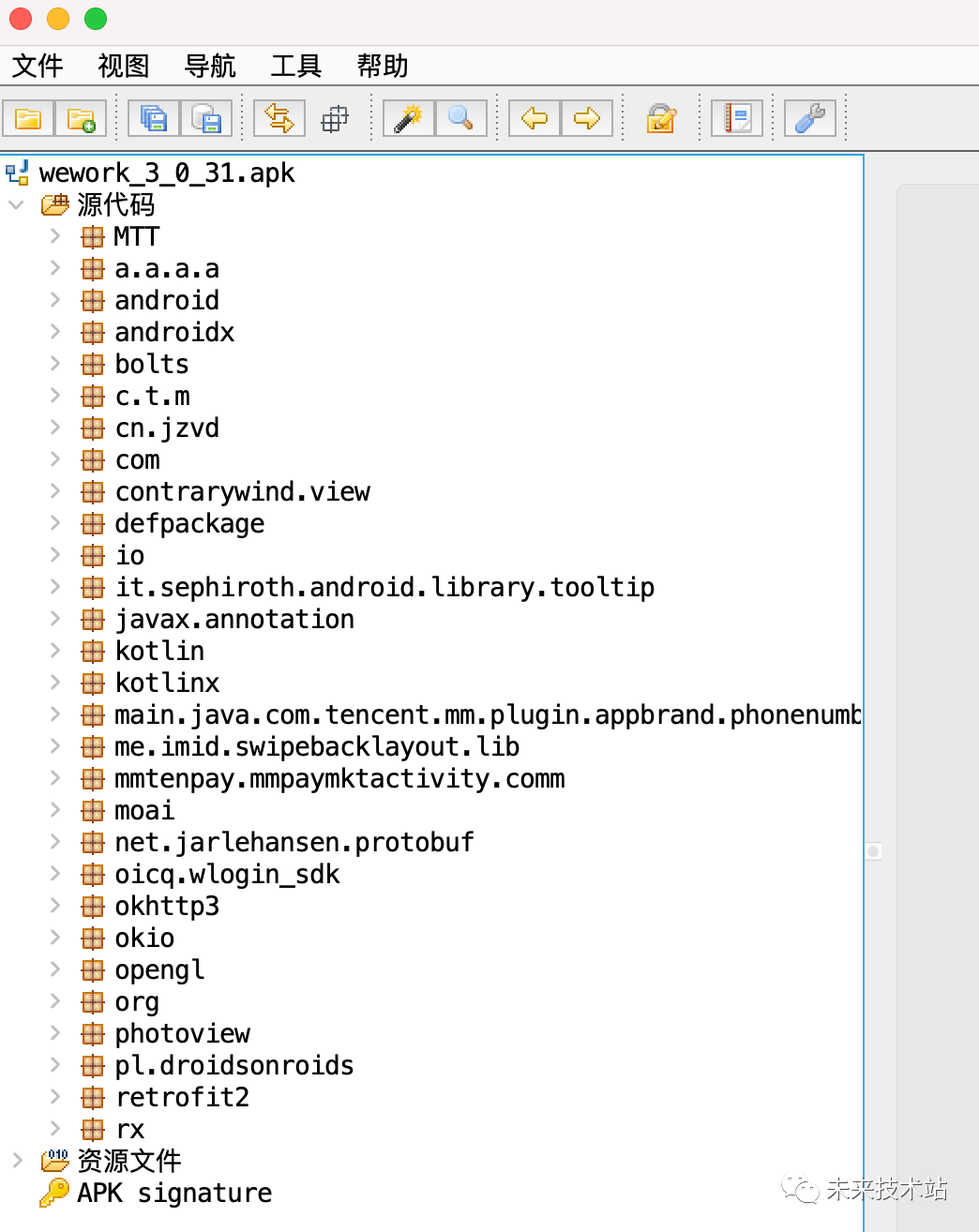Select the cn.jzvd package

click(167, 428)
